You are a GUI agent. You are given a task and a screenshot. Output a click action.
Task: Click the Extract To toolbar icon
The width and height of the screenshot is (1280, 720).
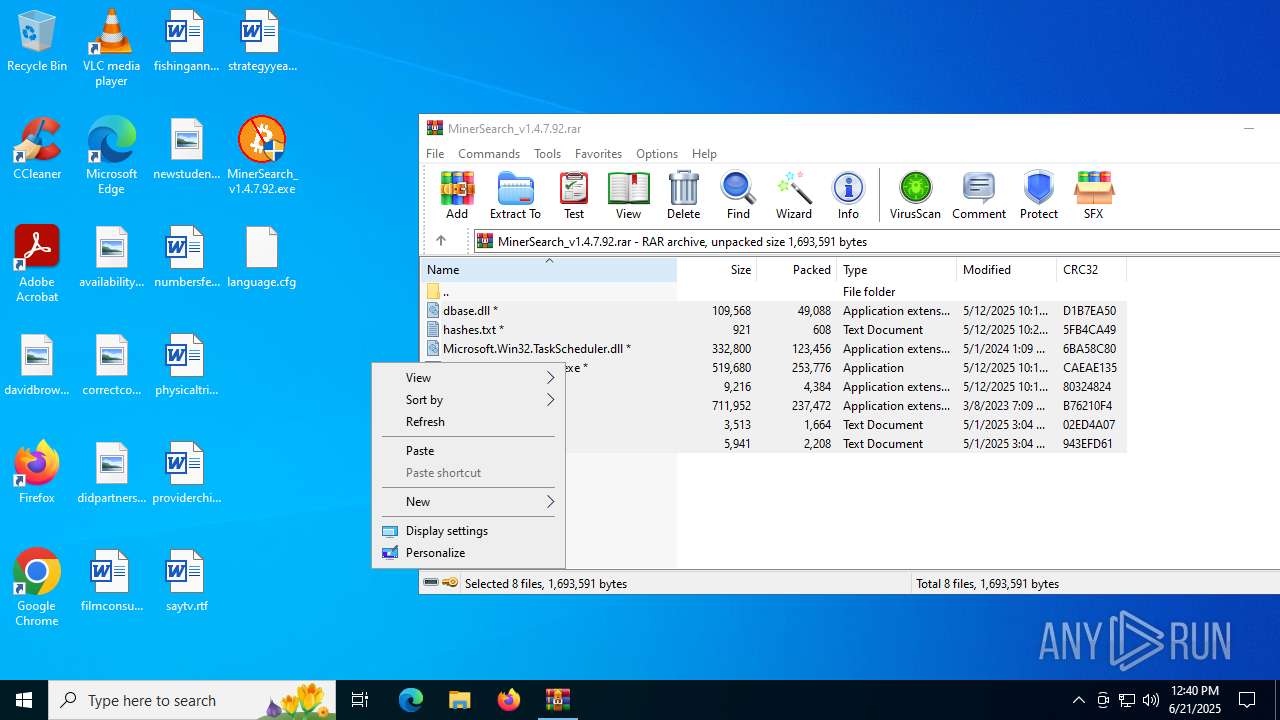pos(515,195)
